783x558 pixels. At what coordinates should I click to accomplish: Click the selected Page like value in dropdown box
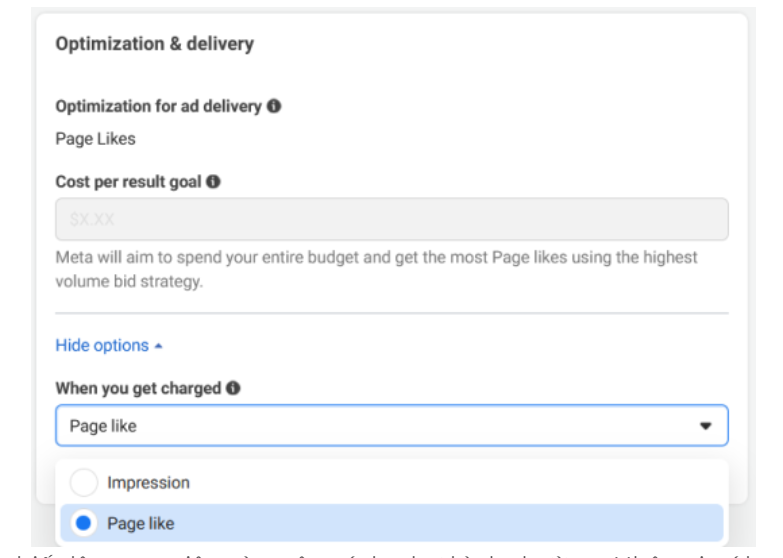(102, 426)
